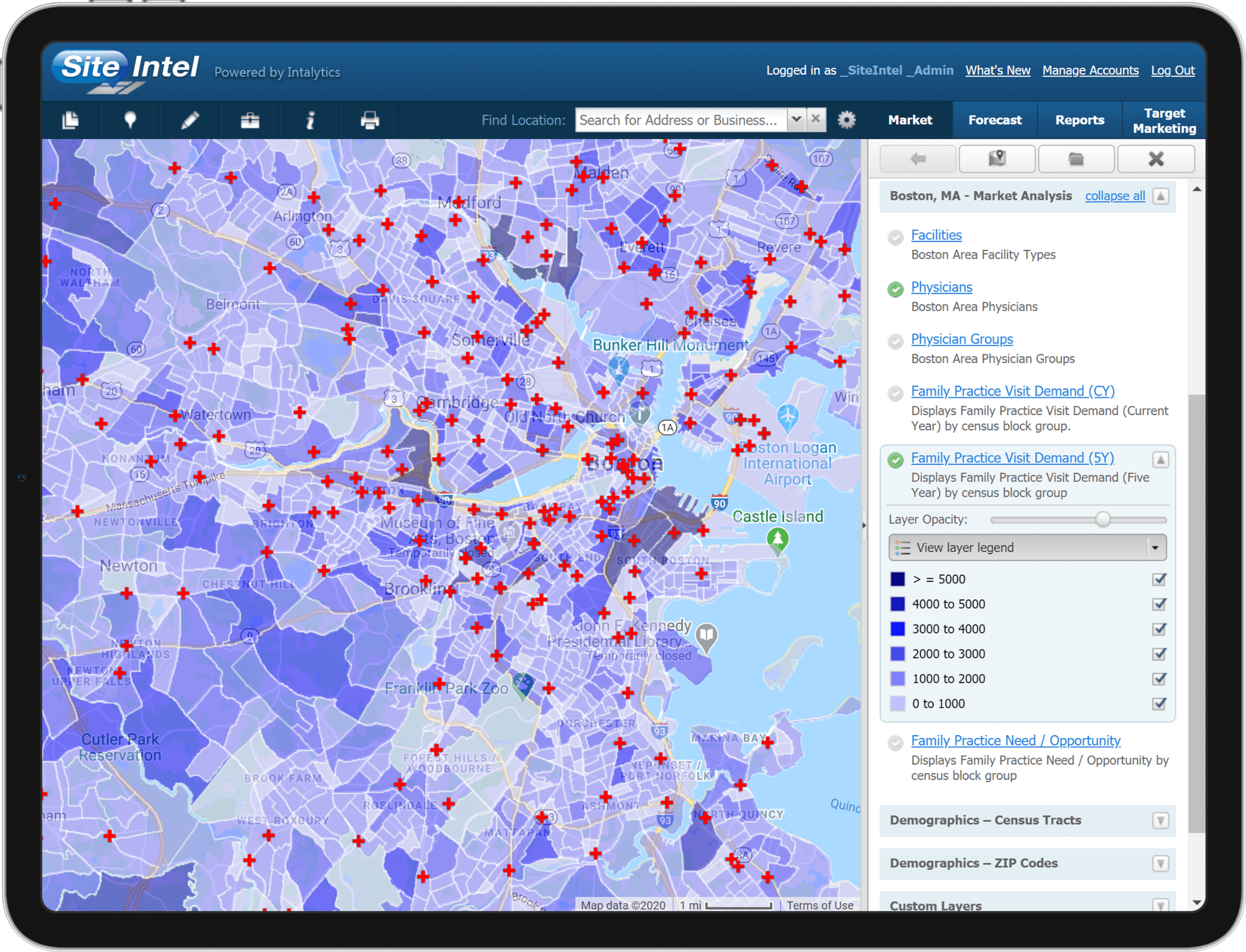
Task: Switch to the Market tab
Action: tap(910, 120)
